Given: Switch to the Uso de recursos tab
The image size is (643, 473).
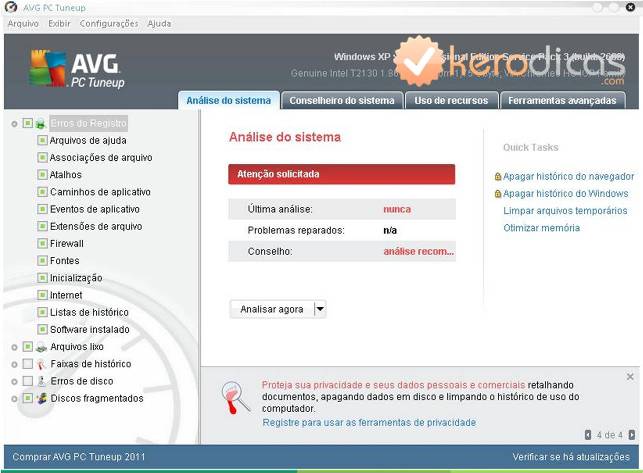Looking at the screenshot, I should tap(451, 101).
